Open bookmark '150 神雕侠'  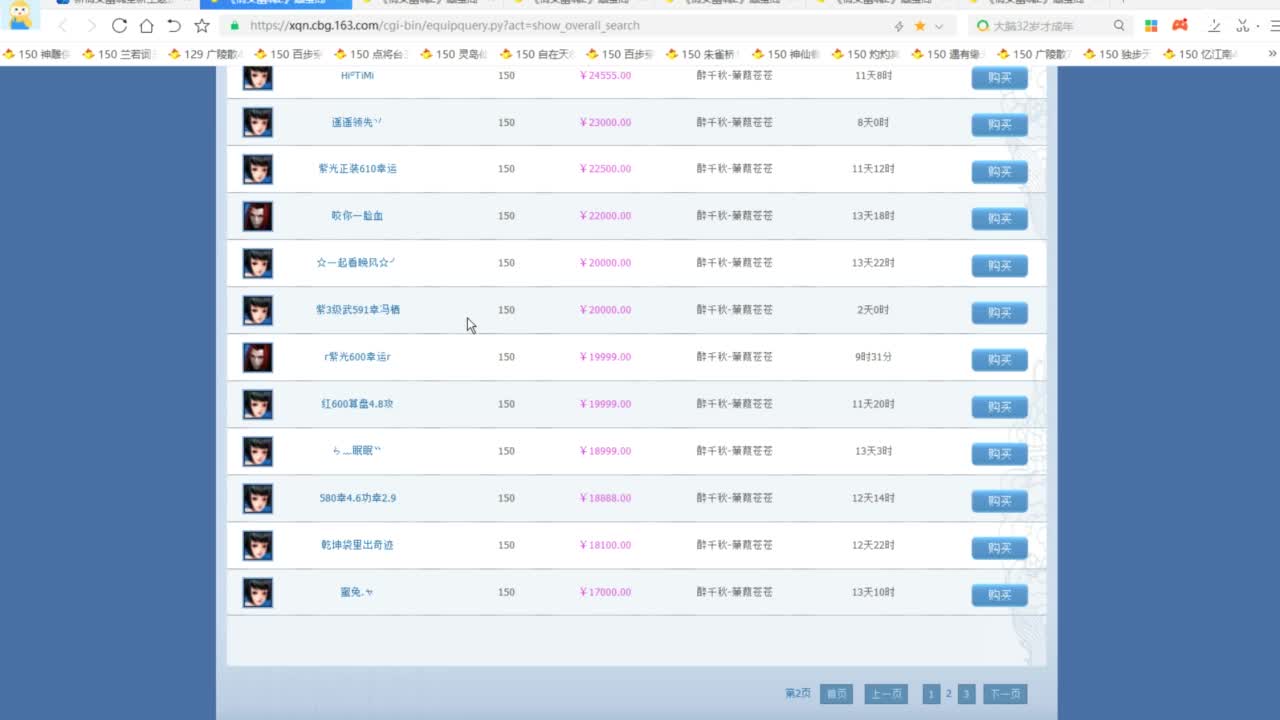pyautogui.click(x=36, y=54)
